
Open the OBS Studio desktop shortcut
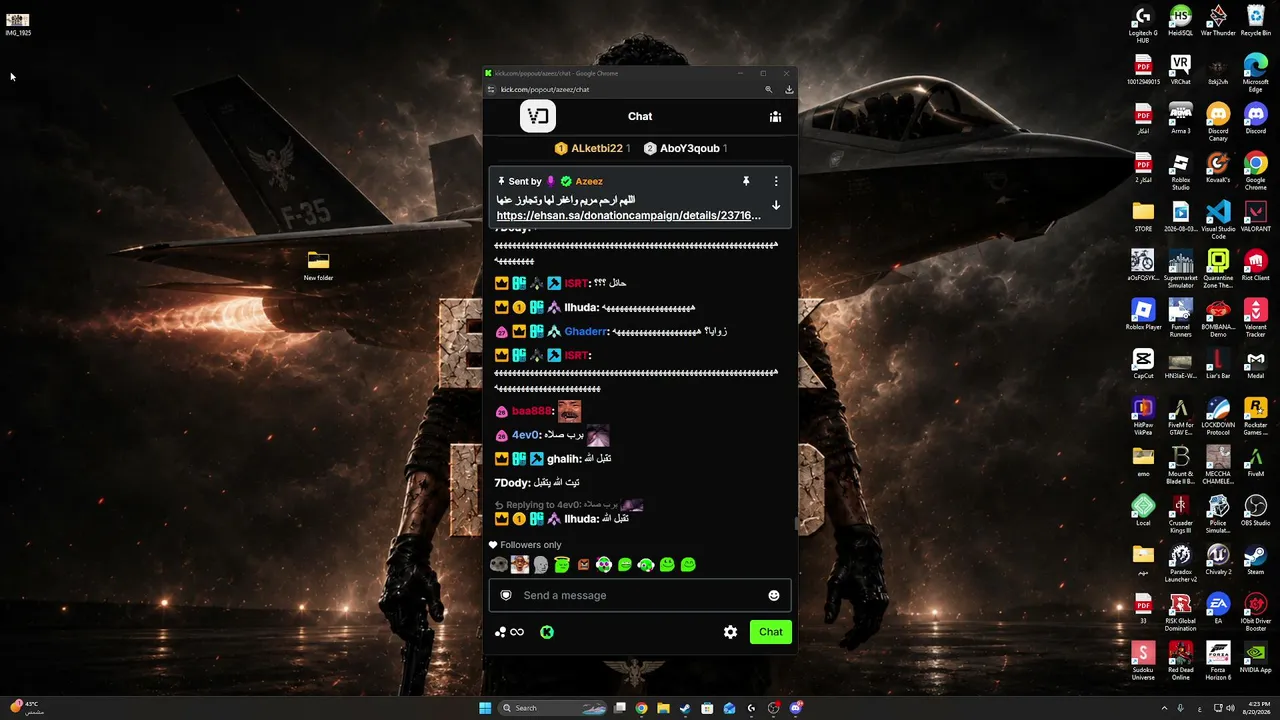pyautogui.click(x=1256, y=510)
